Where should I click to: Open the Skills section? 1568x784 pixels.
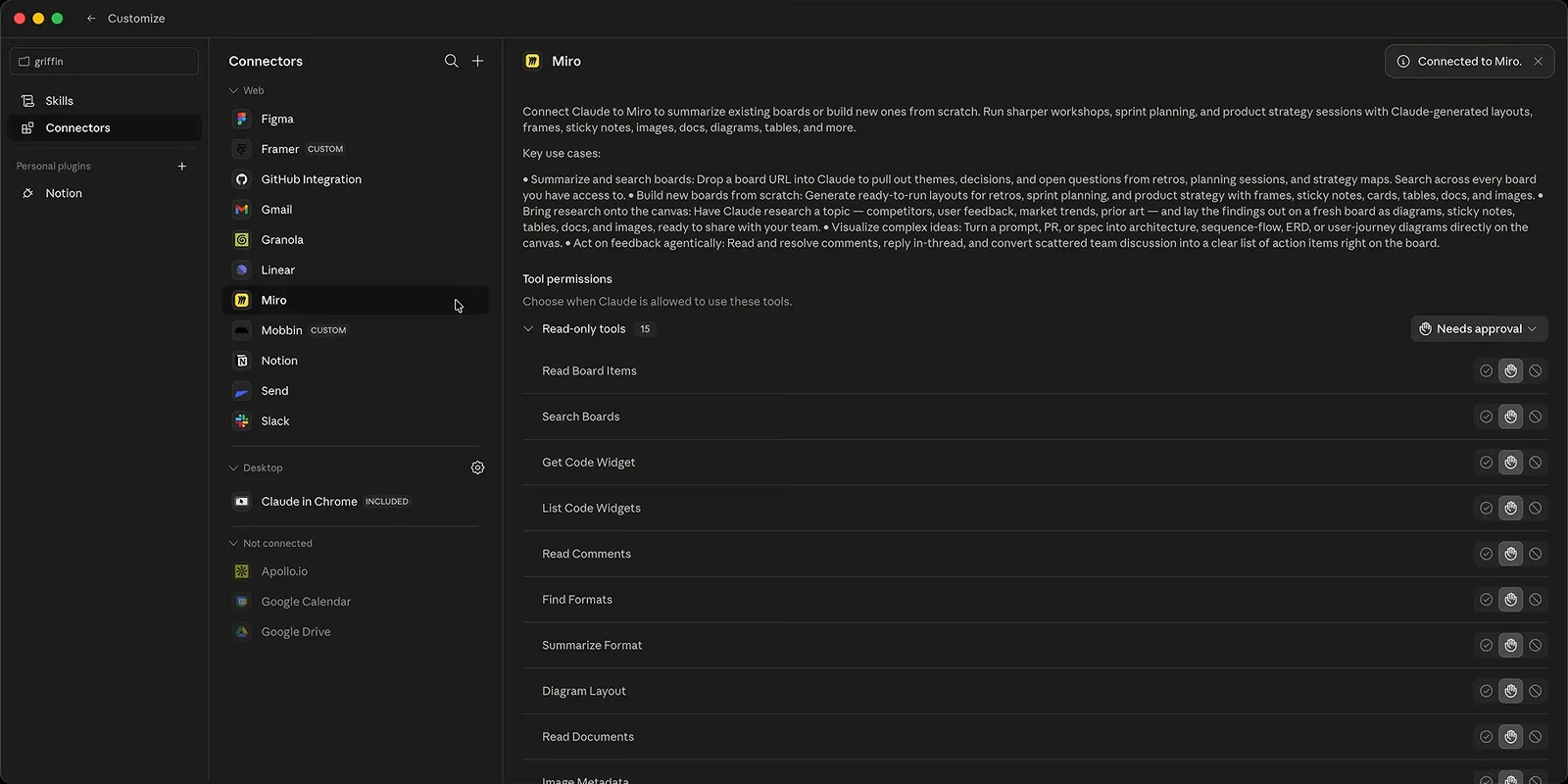(104, 101)
